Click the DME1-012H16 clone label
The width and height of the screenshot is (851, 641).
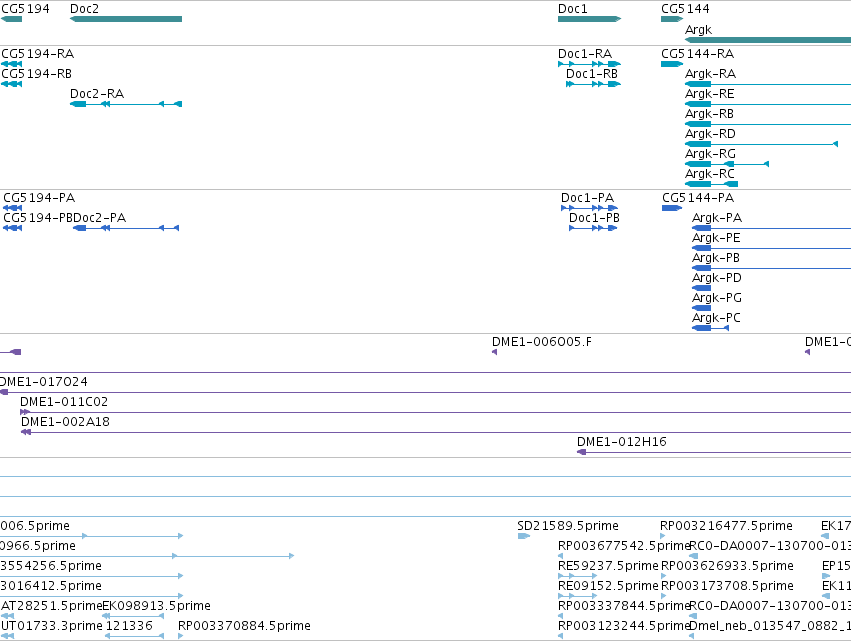coord(621,443)
